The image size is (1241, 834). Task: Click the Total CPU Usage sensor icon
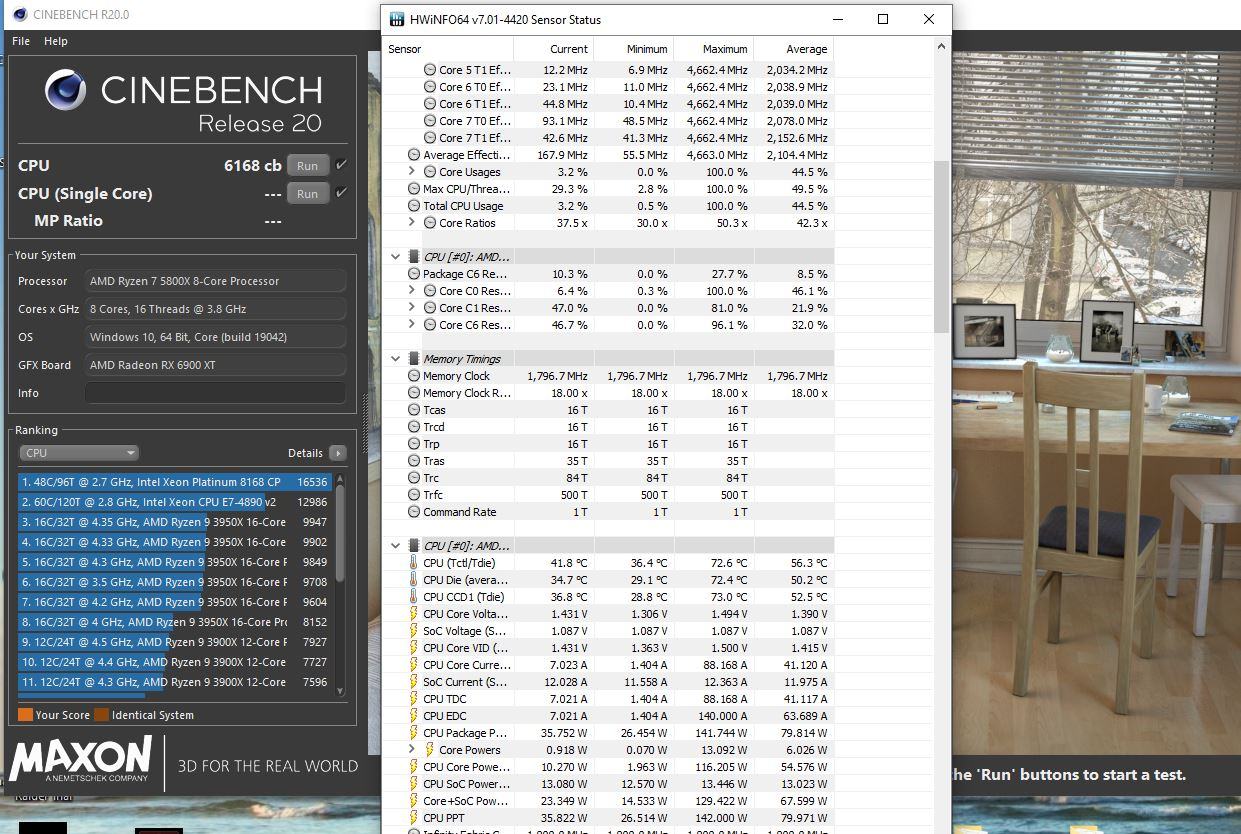pos(414,206)
